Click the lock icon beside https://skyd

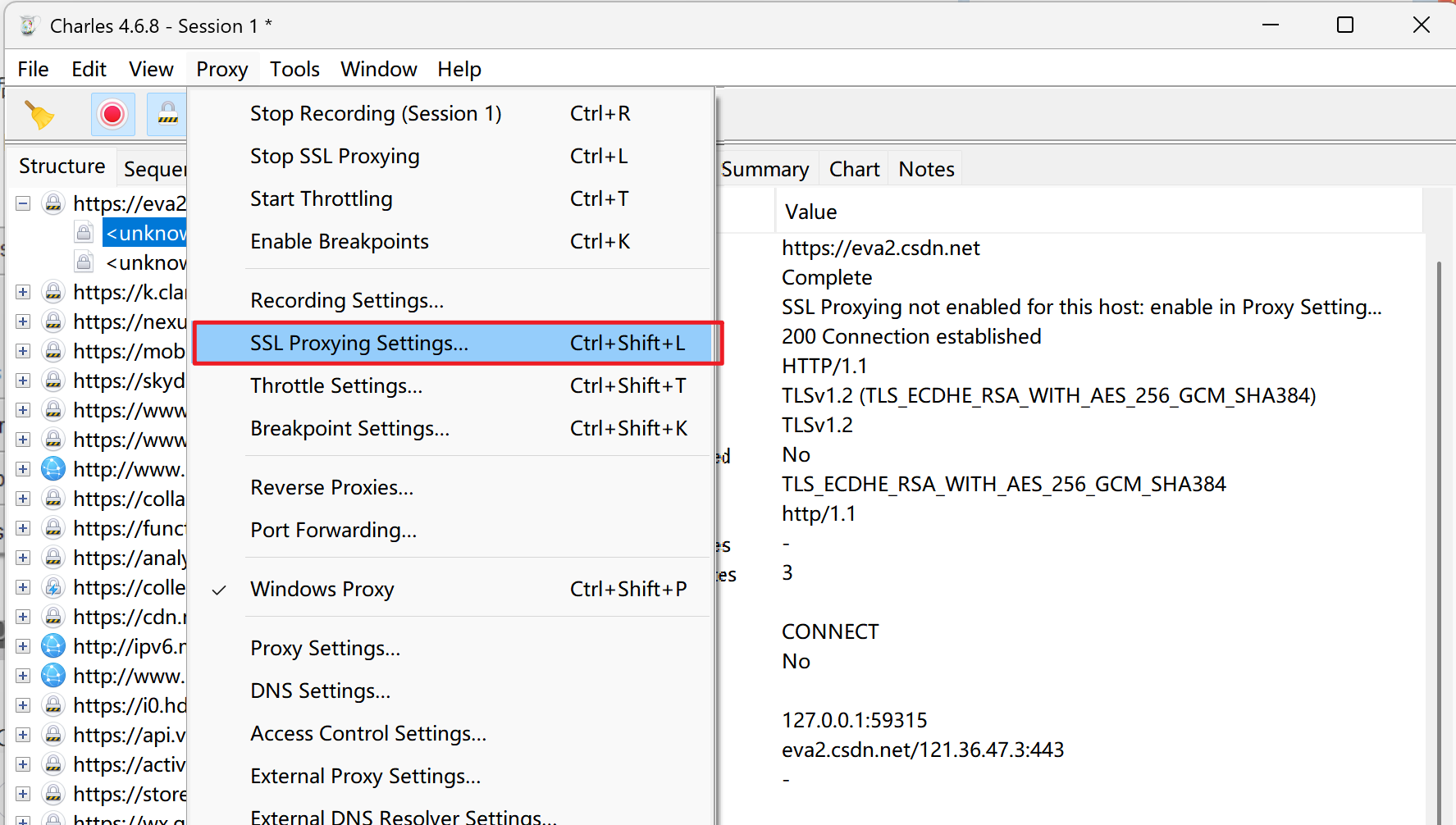click(x=53, y=381)
